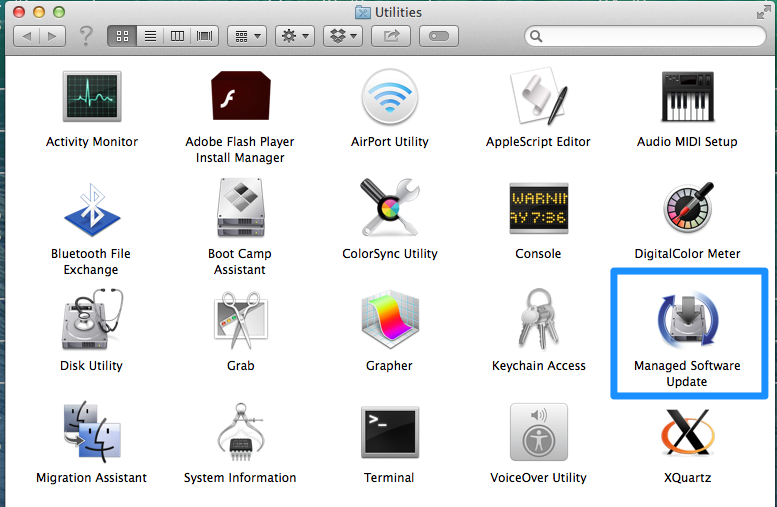The width and height of the screenshot is (777, 507).
Task: Click the "Disk Utility" label
Action: 91,366
